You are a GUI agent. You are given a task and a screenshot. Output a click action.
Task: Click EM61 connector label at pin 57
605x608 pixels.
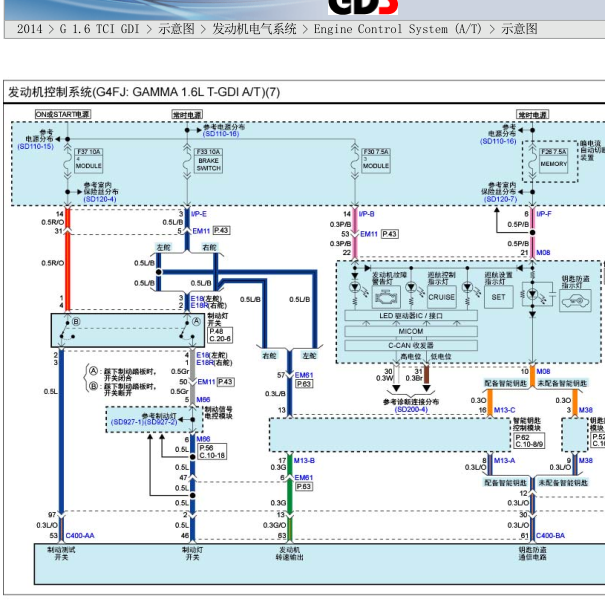[x=304, y=375]
